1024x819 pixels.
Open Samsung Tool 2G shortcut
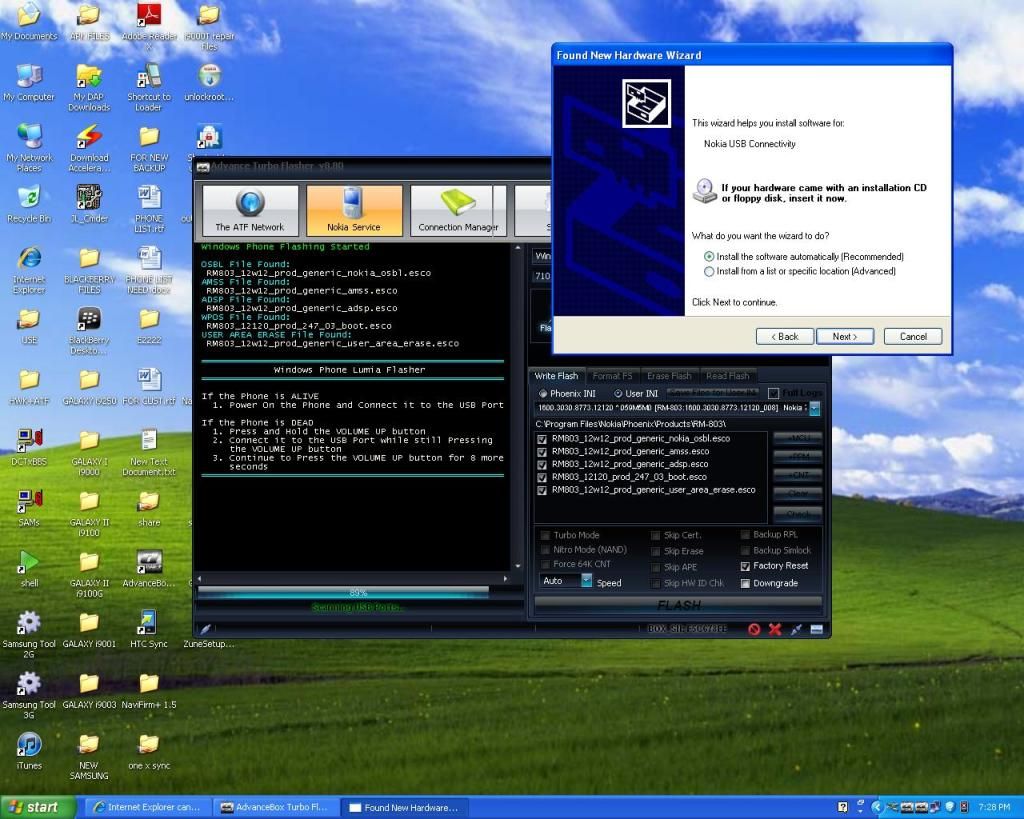29,635
